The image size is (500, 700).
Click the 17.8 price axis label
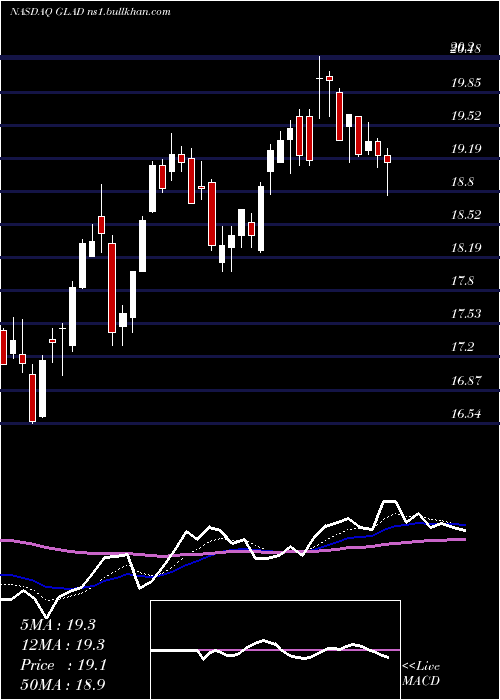tap(463, 281)
